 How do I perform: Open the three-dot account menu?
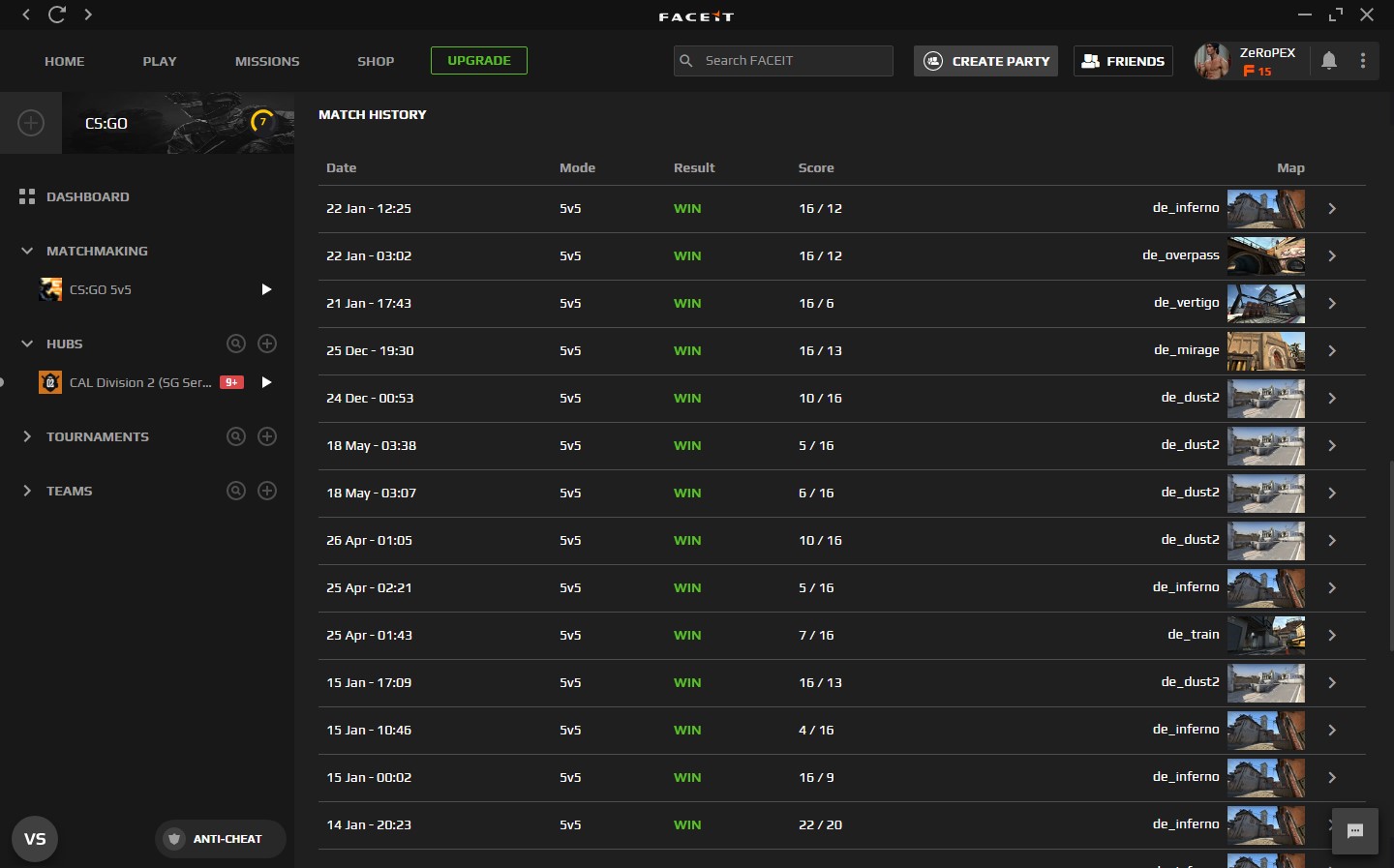pyautogui.click(x=1363, y=61)
